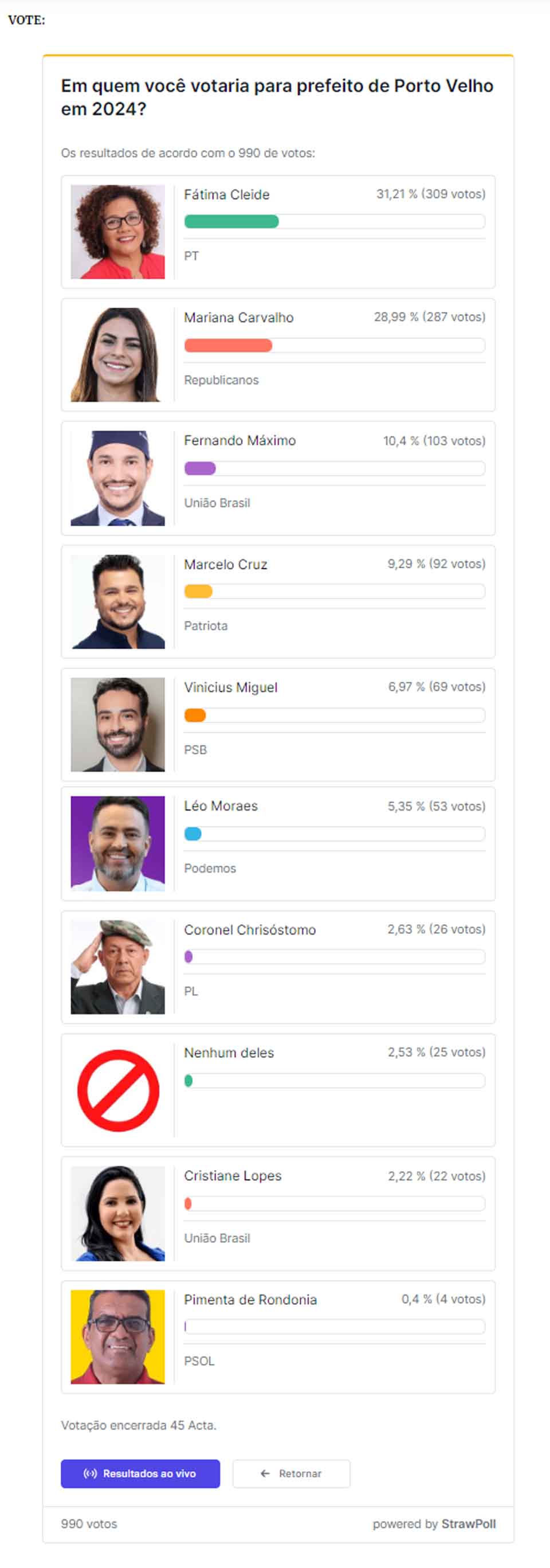Click Vinicius Miguel's portrait image
Viewport: 550px width, 1568px height.
[x=117, y=724]
